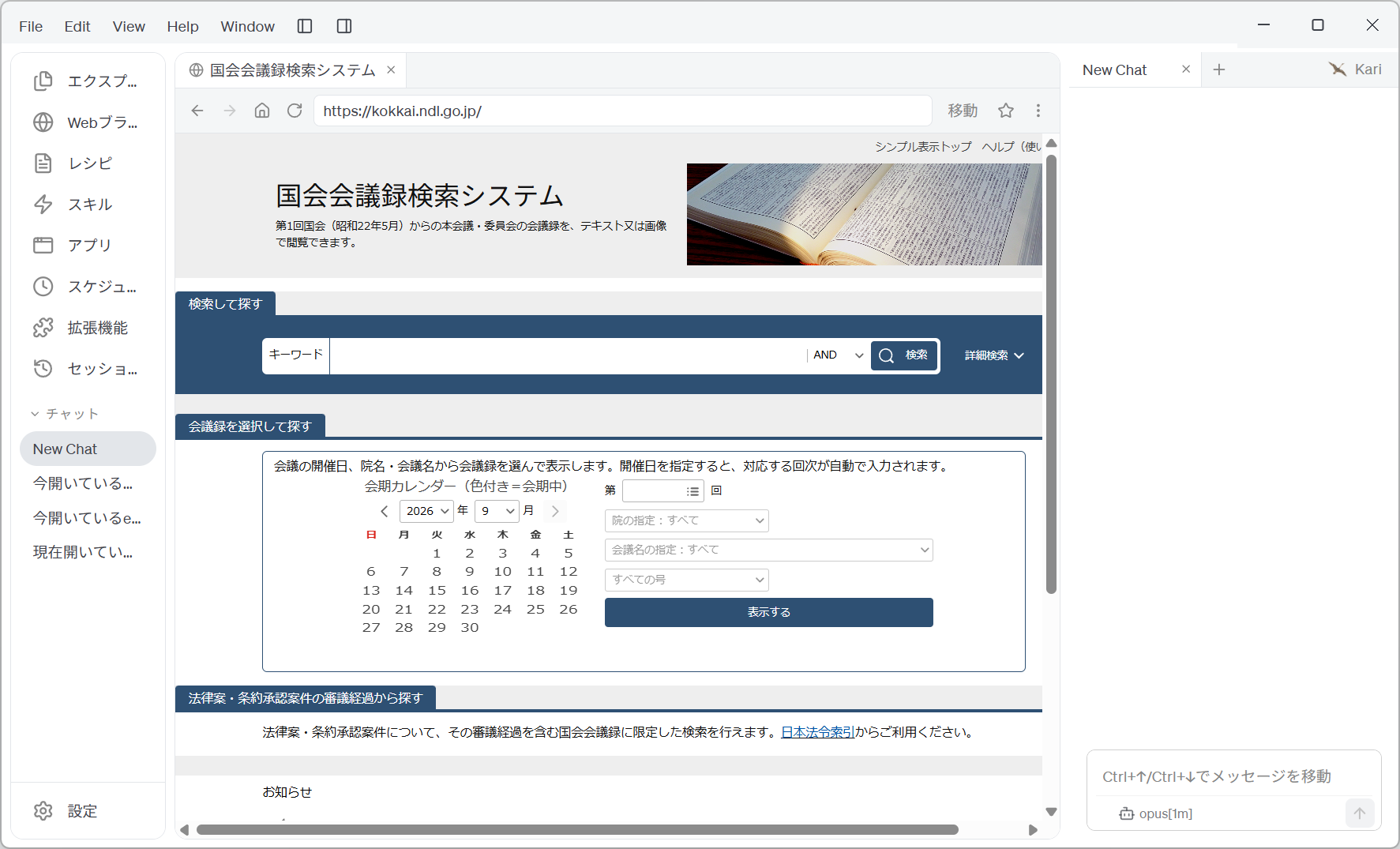This screenshot has height=849, width=1400.
Task: Go to browser home page
Action: pyautogui.click(x=262, y=111)
